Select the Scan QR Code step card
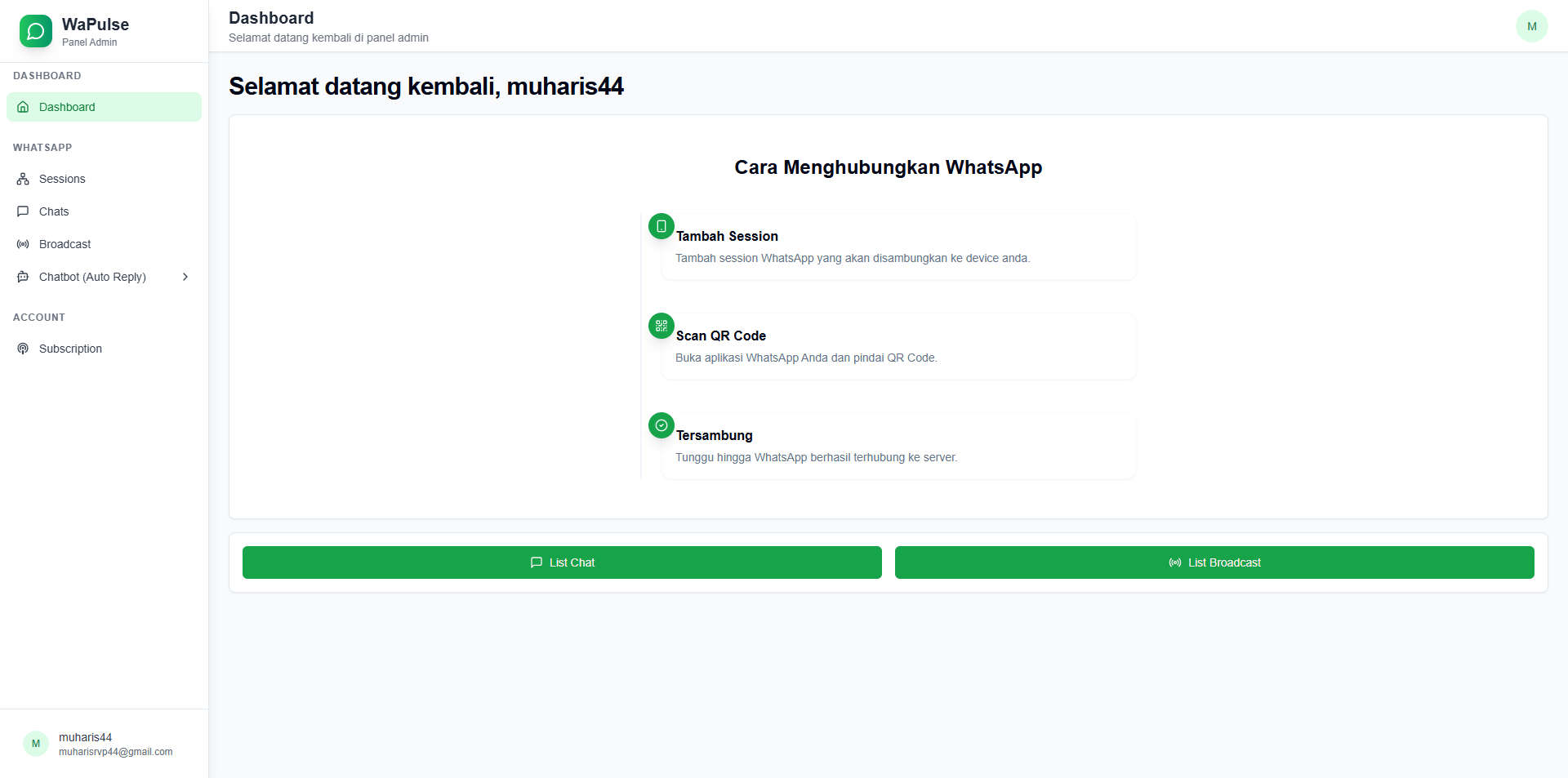The image size is (1568, 778). (898, 347)
